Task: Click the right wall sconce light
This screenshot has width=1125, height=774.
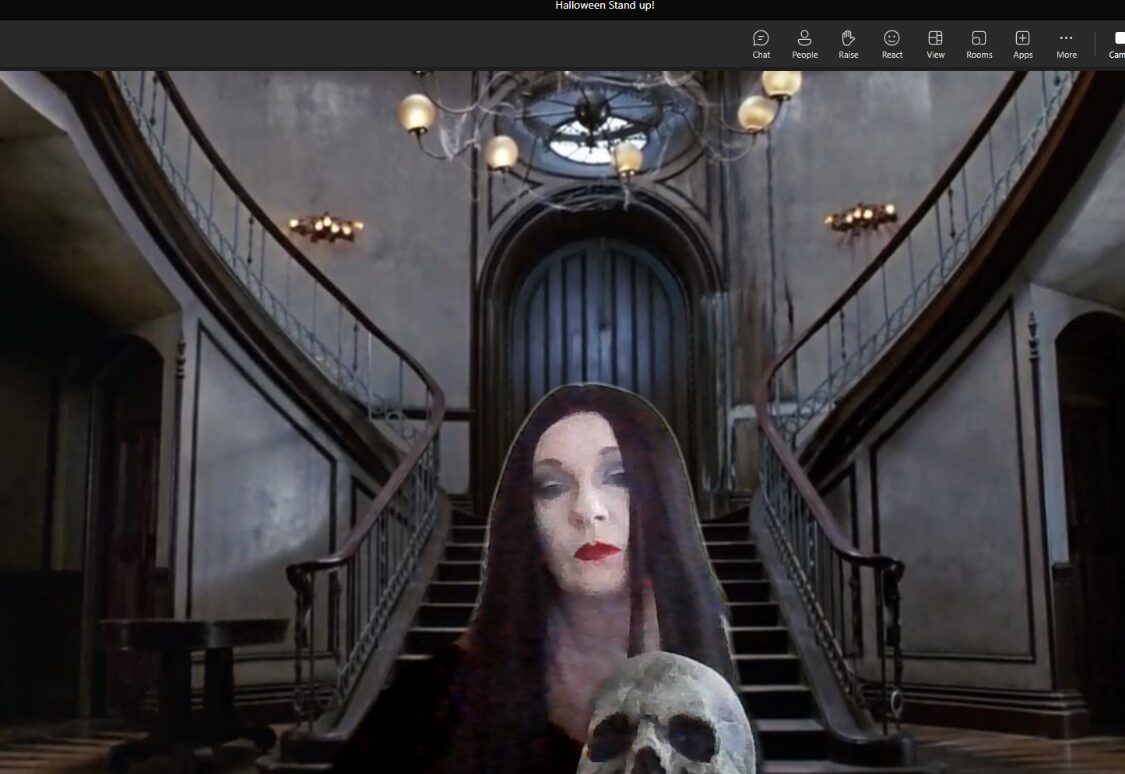Action: pos(861,217)
